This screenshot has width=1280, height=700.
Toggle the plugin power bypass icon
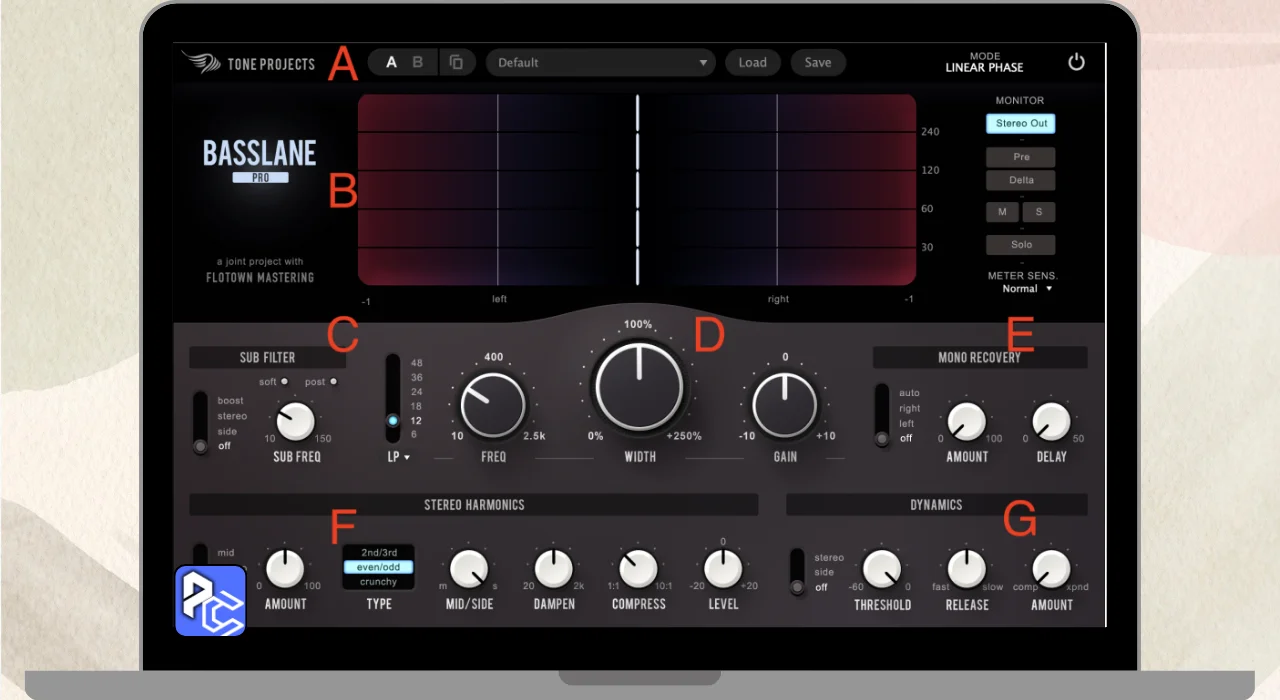(1076, 62)
